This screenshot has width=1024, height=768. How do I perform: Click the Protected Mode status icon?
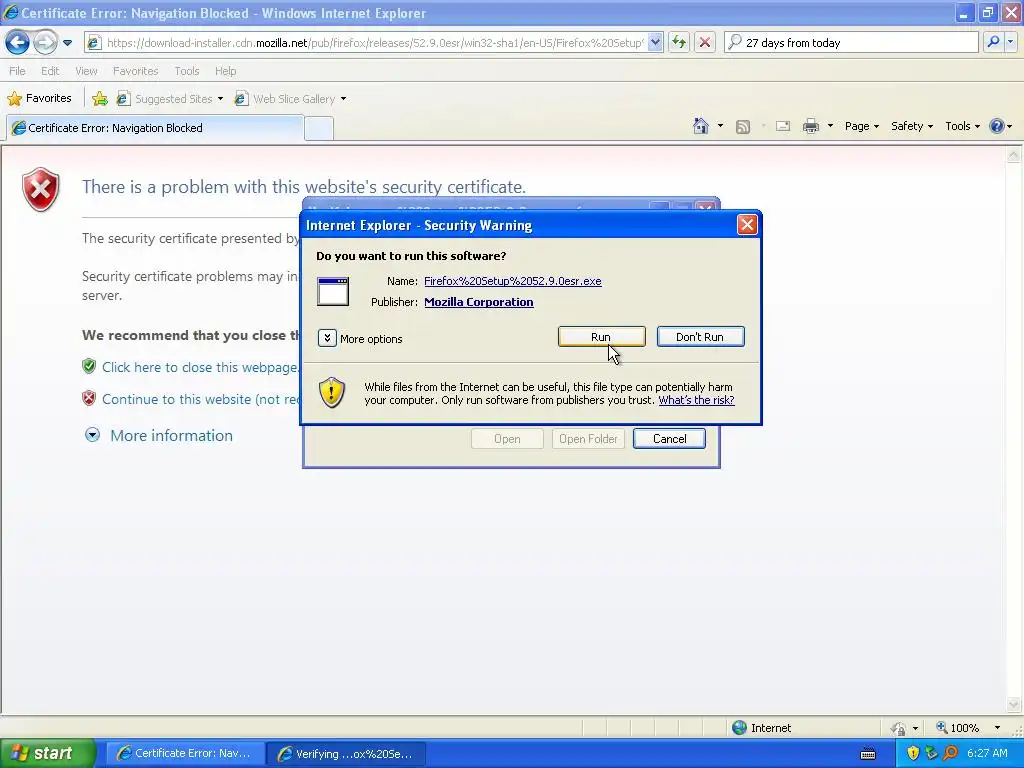click(899, 728)
